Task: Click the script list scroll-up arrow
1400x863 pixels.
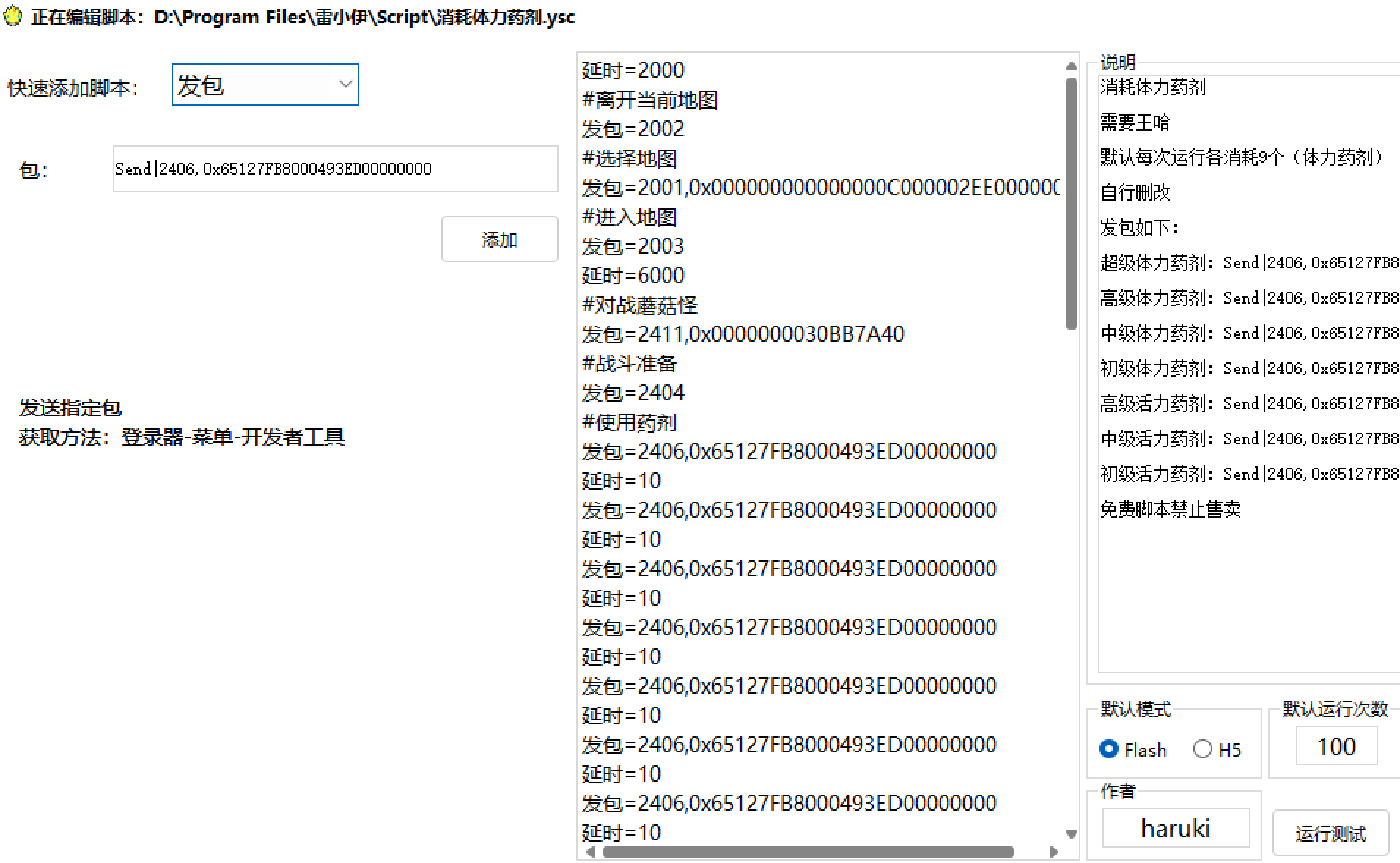Action: pos(1071,66)
